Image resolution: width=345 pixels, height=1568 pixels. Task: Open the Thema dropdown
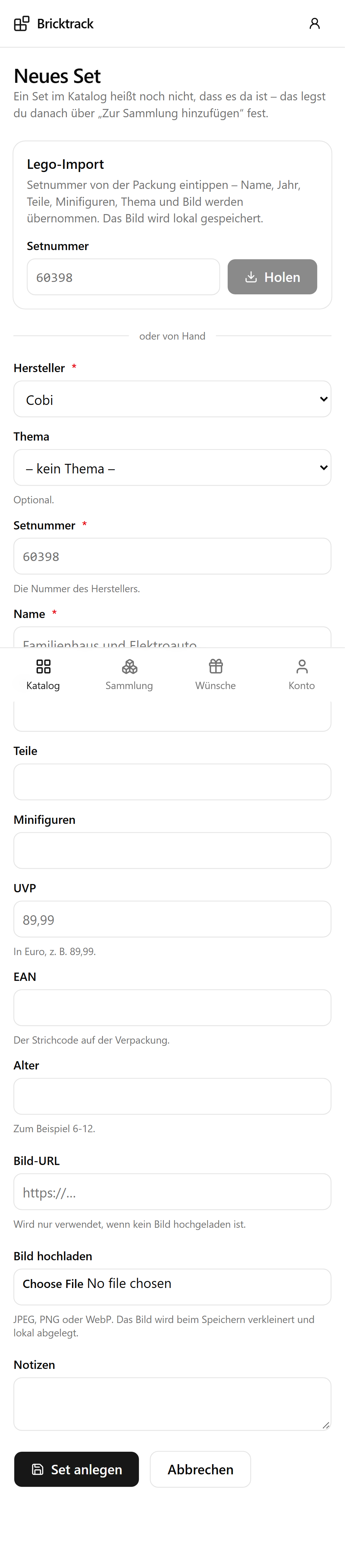172,467
